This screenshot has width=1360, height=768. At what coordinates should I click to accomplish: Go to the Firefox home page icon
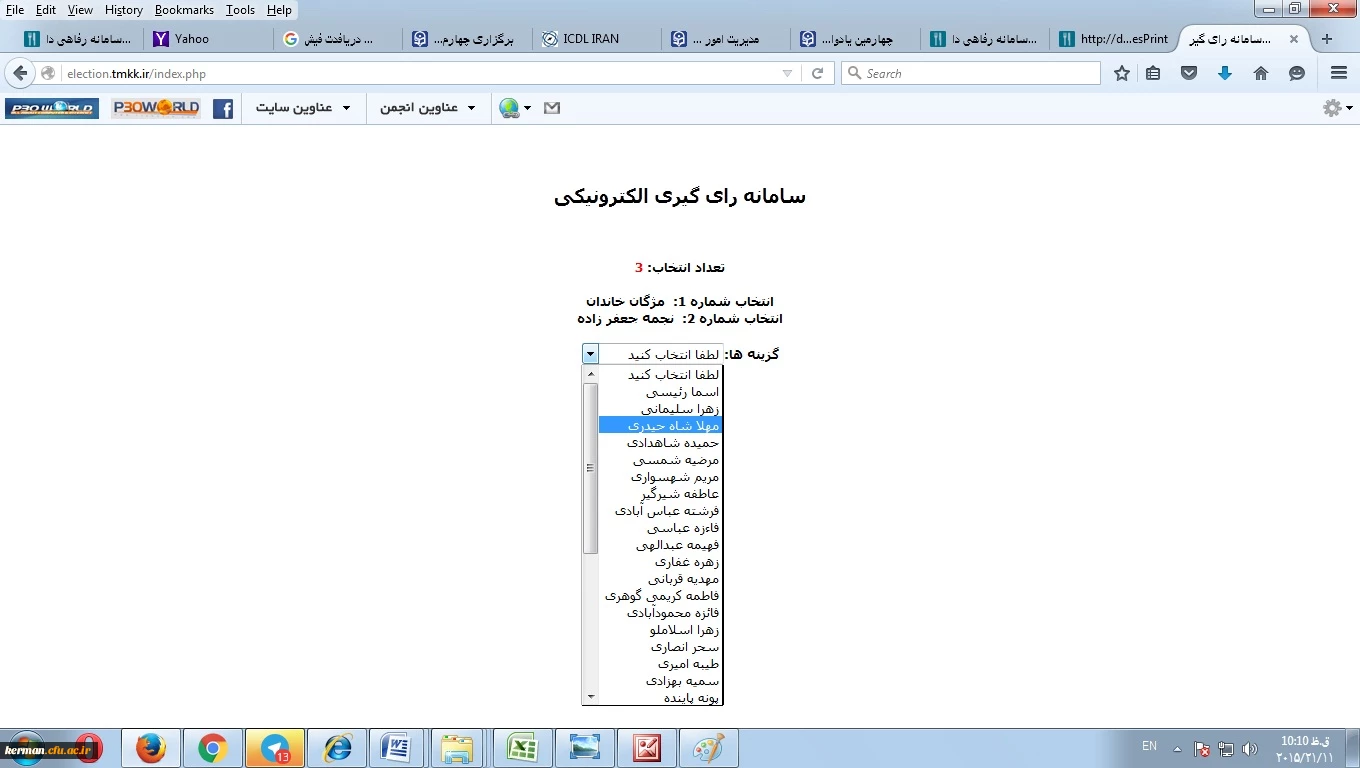(x=1260, y=73)
